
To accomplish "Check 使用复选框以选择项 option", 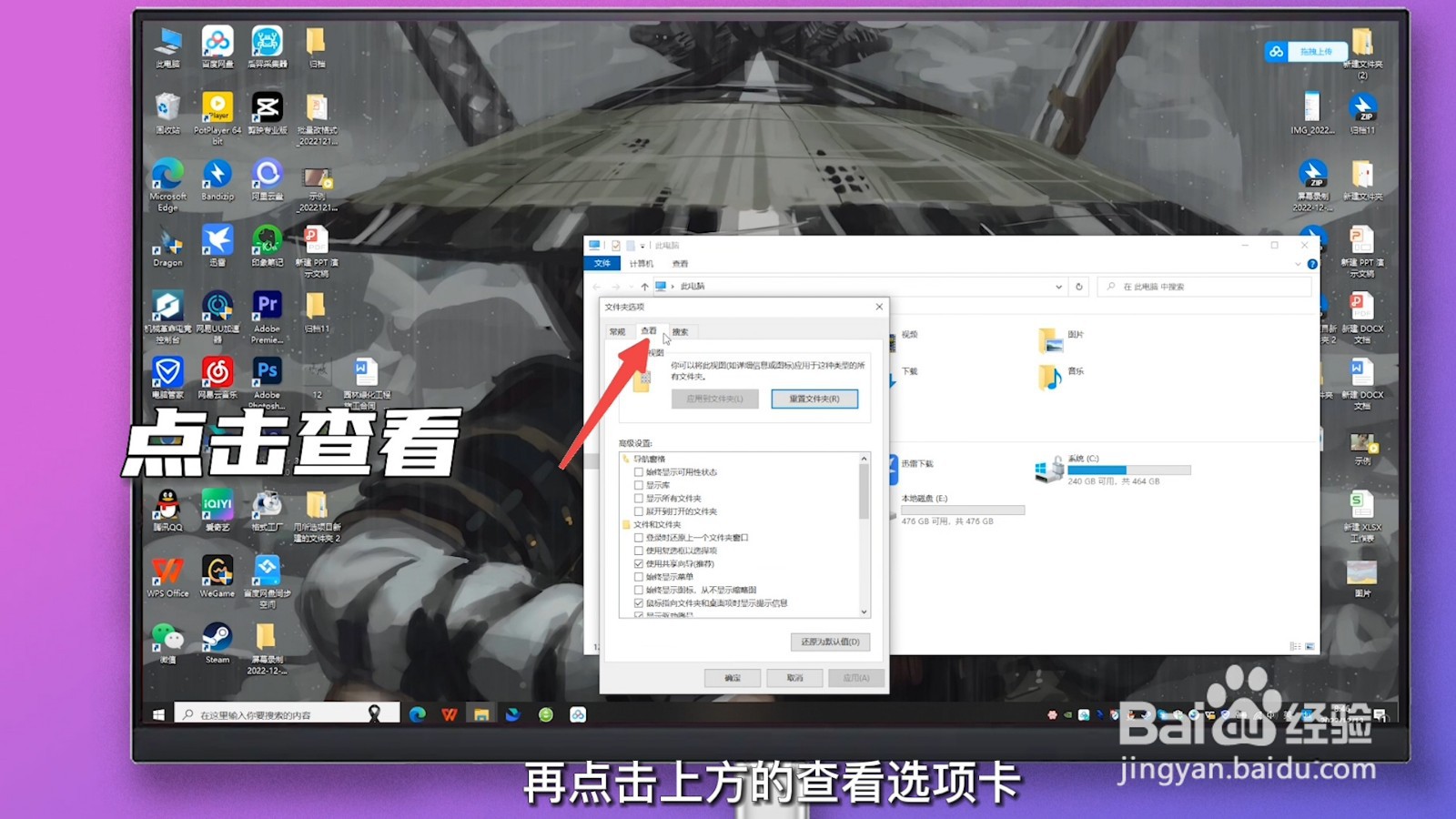I will [x=639, y=551].
